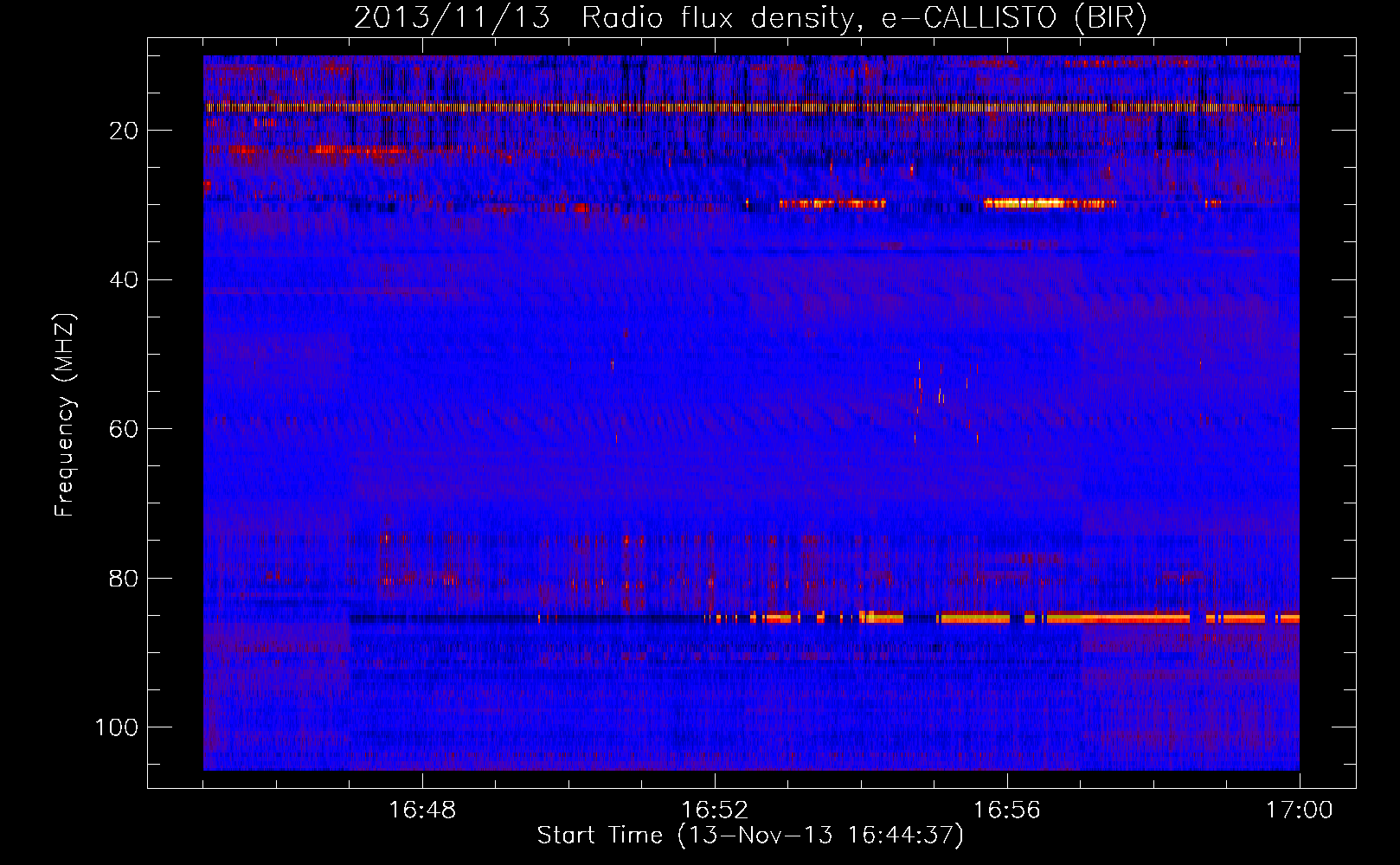Click the 40 frequency tick label
Viewport: 1400px width, 865px height.
pos(125,280)
